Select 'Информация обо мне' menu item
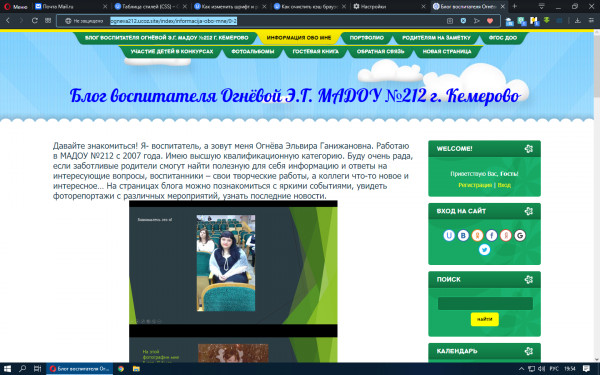Image resolution: width=600 pixels, height=375 pixels. click(298, 38)
